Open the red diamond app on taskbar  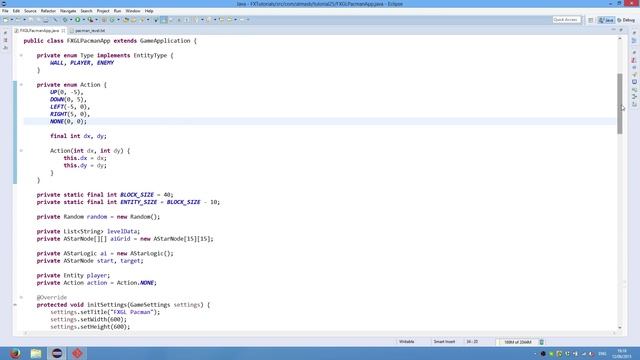pyautogui.click(x=77, y=353)
